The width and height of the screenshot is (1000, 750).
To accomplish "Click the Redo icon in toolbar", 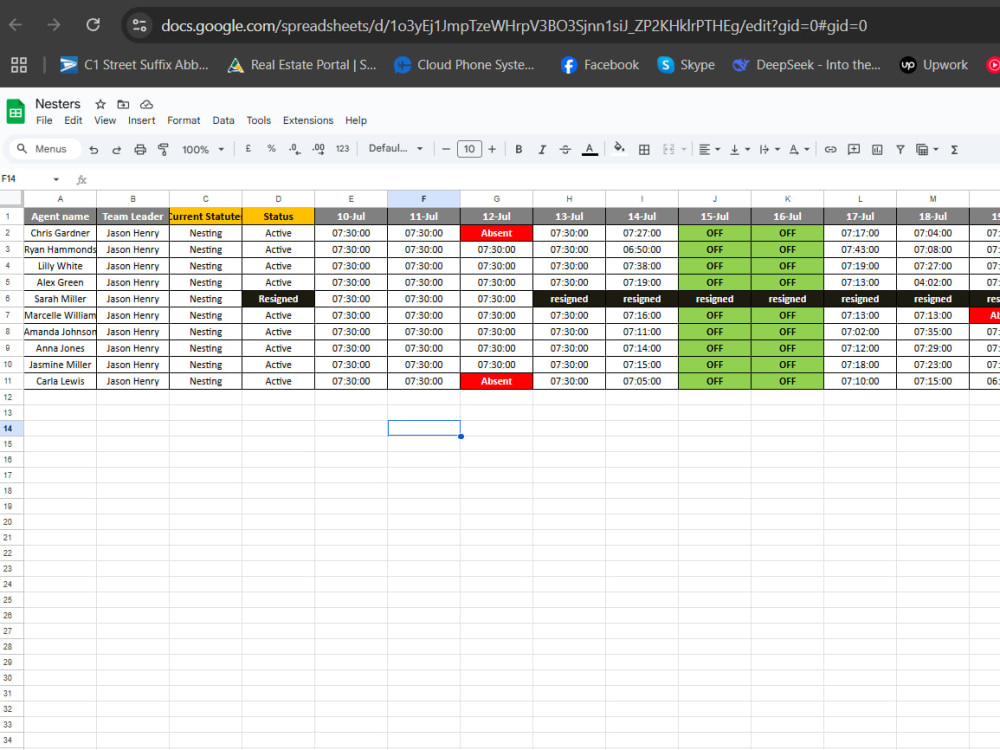I will (116, 149).
